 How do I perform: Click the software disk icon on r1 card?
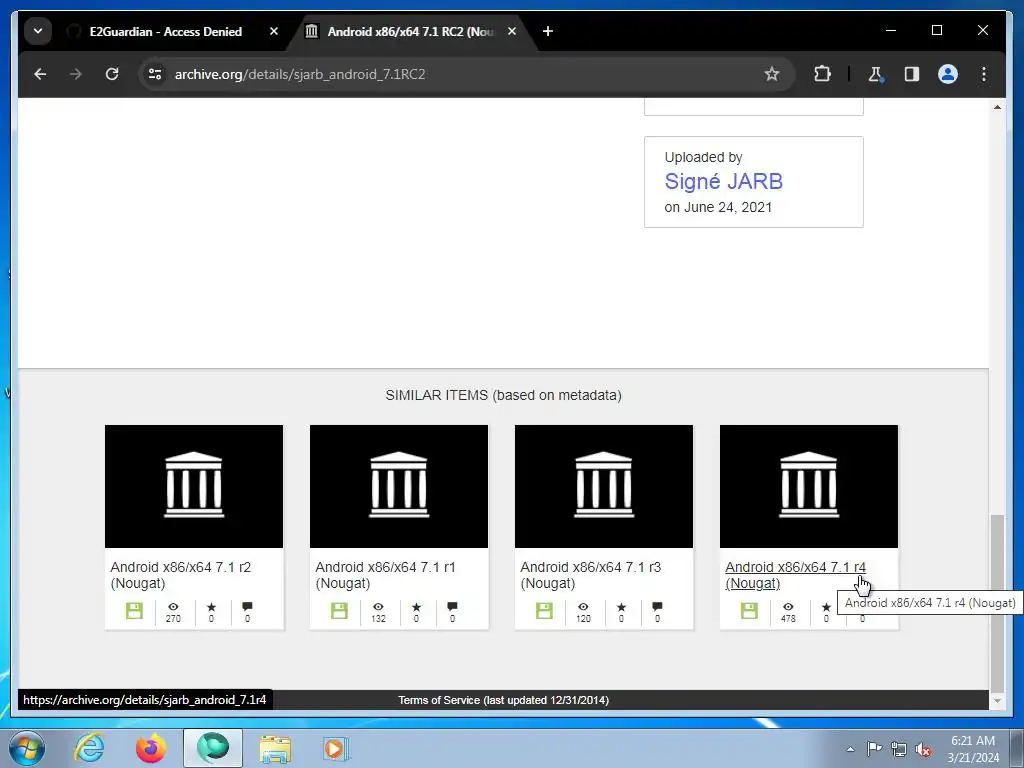pos(340,611)
